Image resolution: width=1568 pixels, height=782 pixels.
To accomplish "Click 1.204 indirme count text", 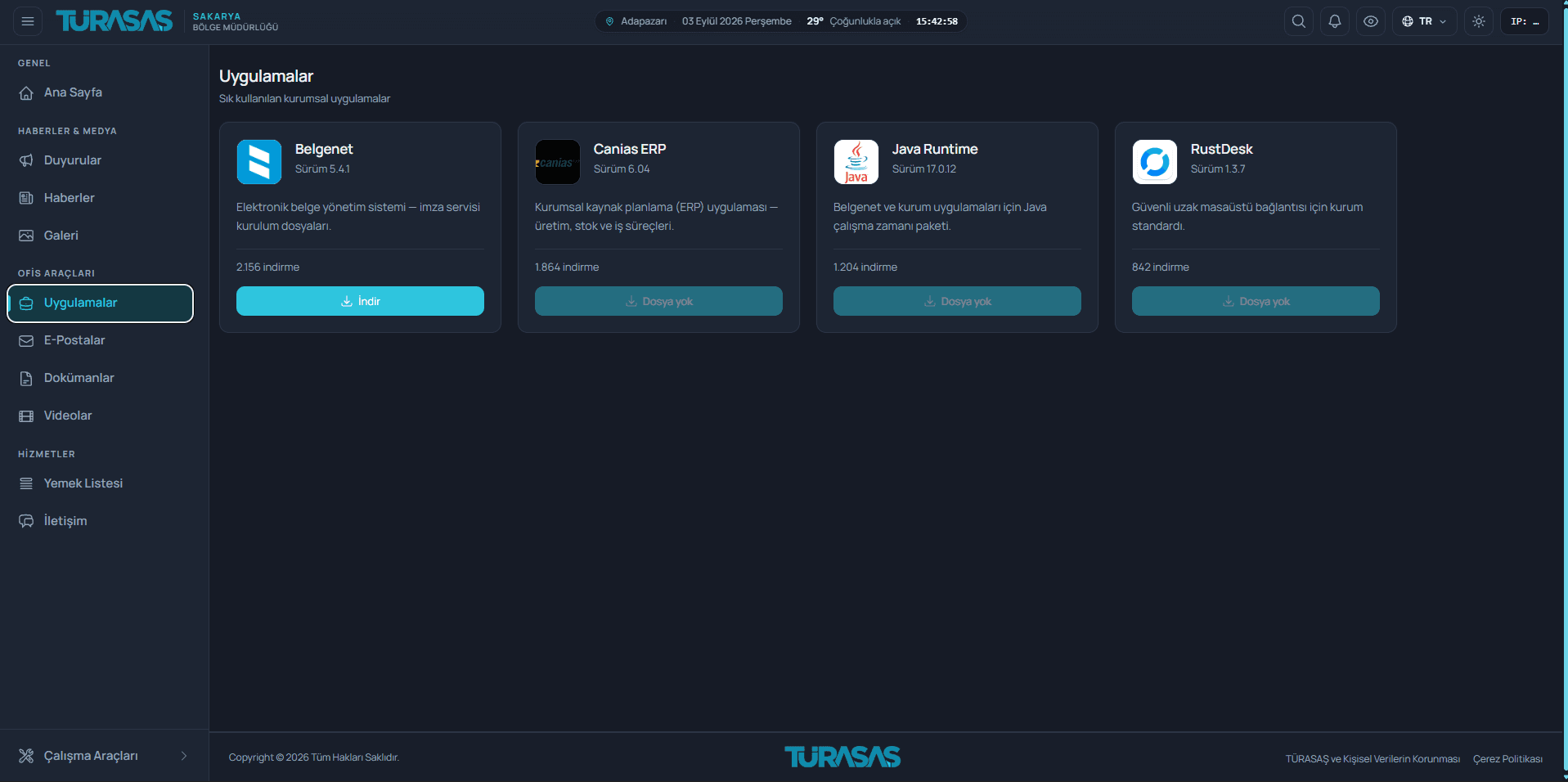I will (865, 267).
